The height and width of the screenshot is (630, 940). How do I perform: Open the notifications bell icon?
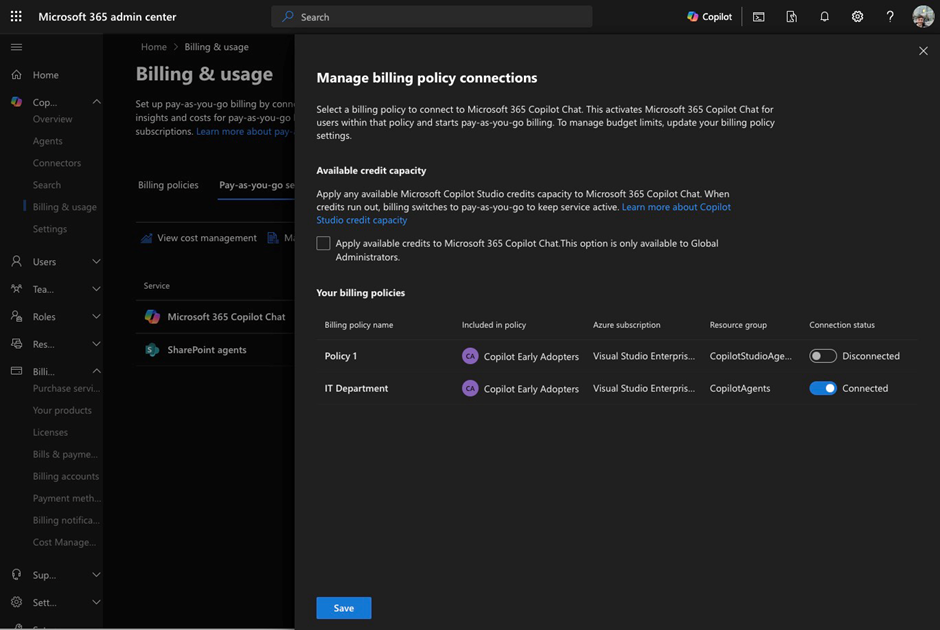pos(824,17)
